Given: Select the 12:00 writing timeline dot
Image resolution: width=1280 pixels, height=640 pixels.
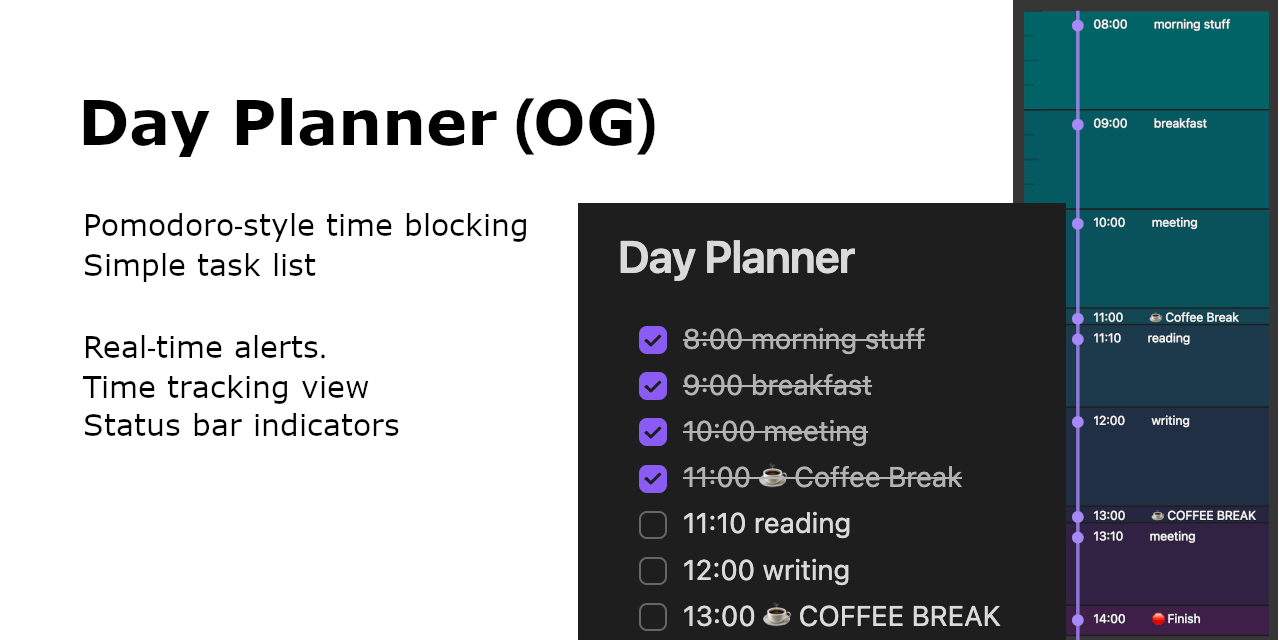Looking at the screenshot, I should [1077, 422].
